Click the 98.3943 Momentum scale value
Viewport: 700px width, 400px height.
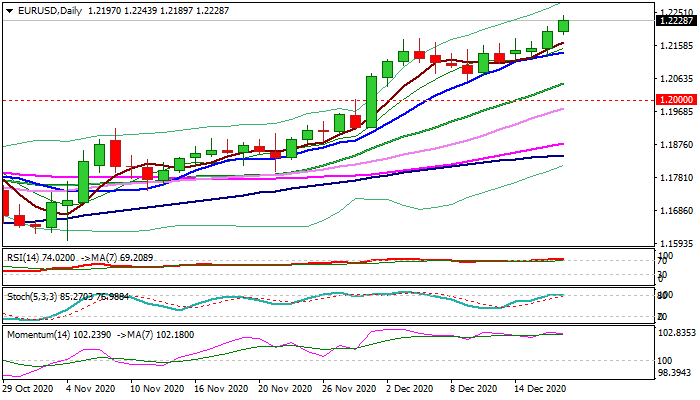click(x=677, y=372)
